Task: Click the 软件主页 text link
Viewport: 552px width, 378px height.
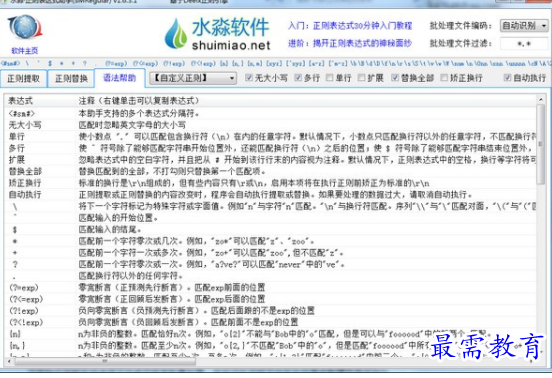Action: 25,51
